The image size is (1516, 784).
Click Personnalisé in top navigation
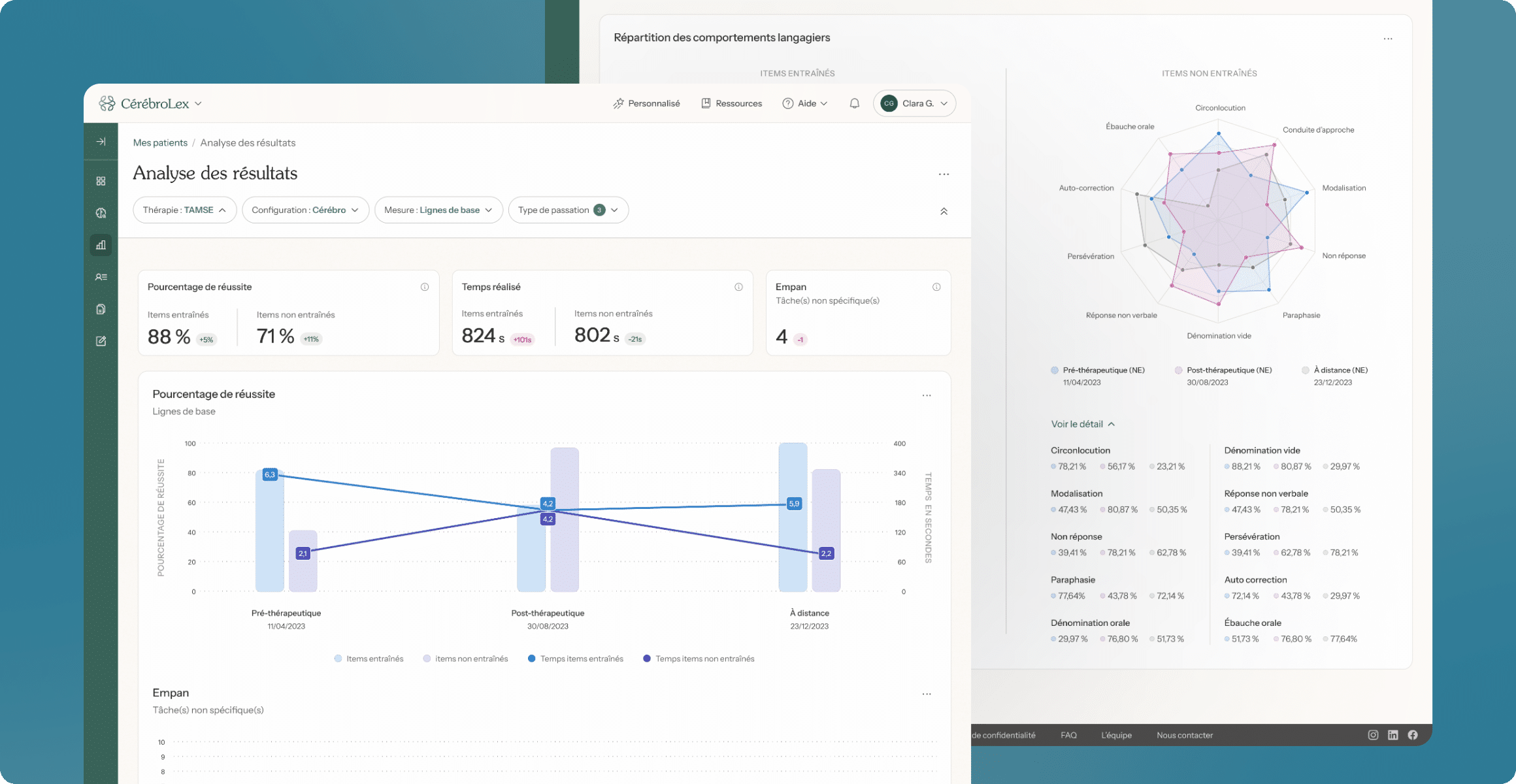click(653, 103)
